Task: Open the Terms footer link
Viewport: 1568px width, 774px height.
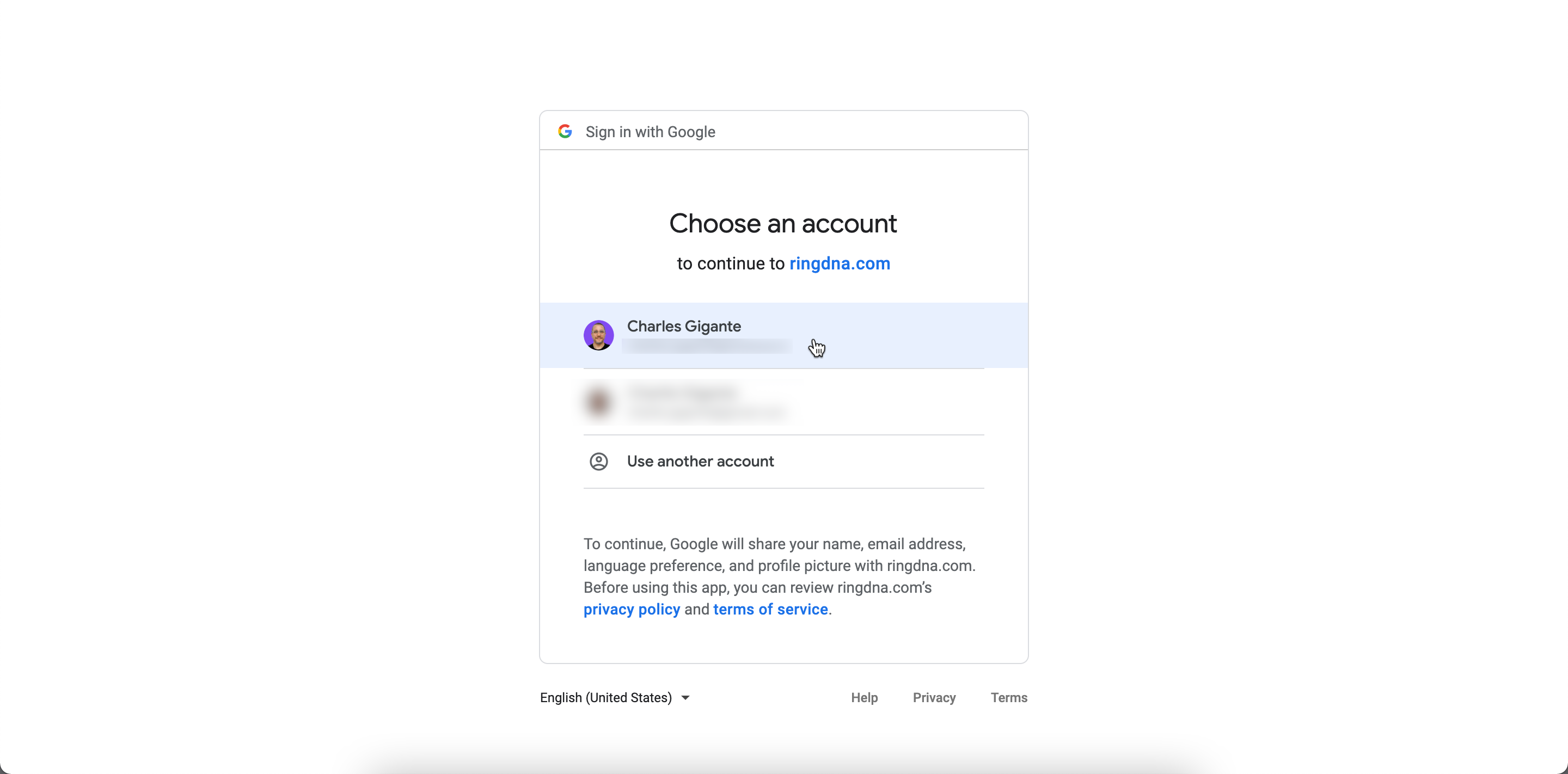Action: pos(1009,697)
